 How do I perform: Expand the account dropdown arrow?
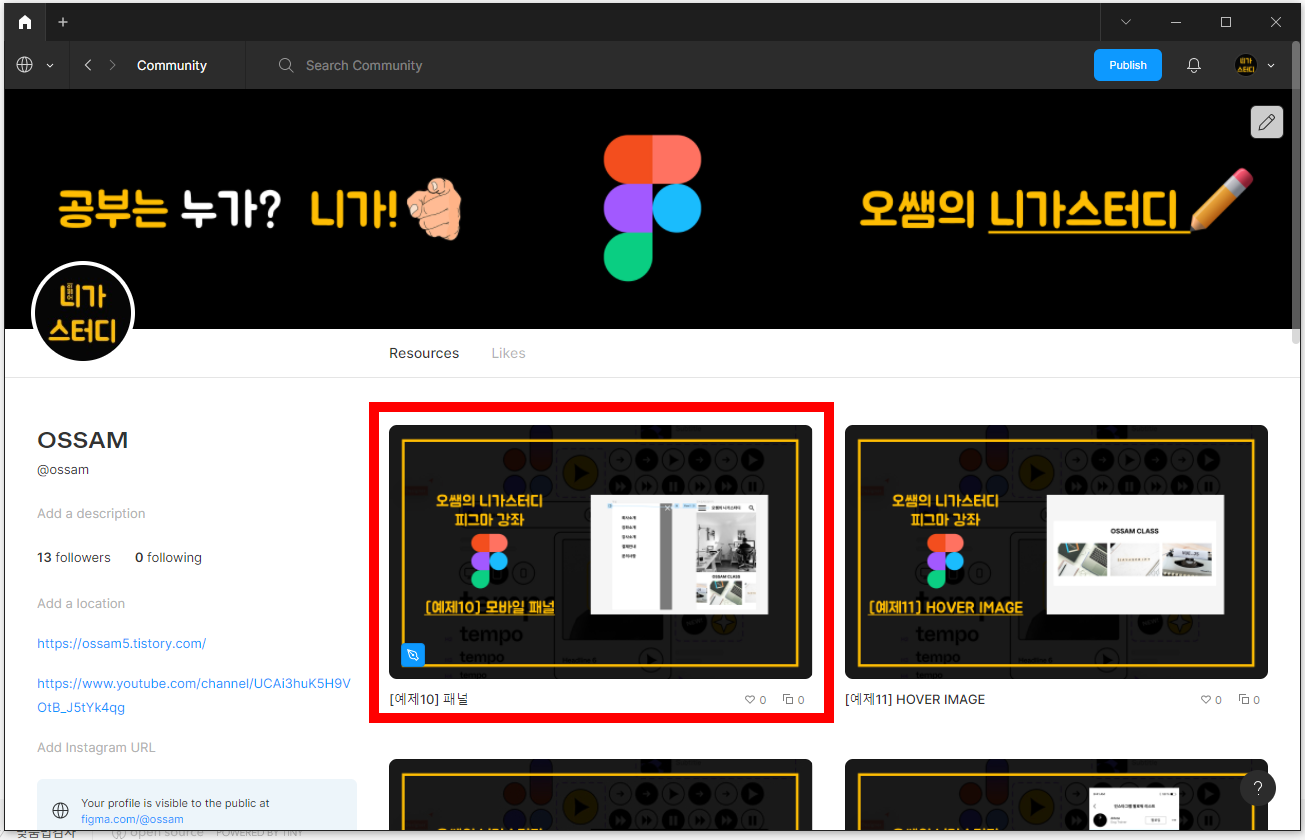coord(1271,66)
